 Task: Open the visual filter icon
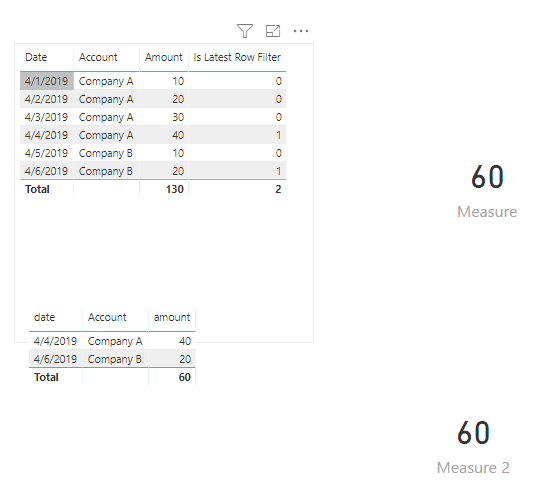(245, 31)
